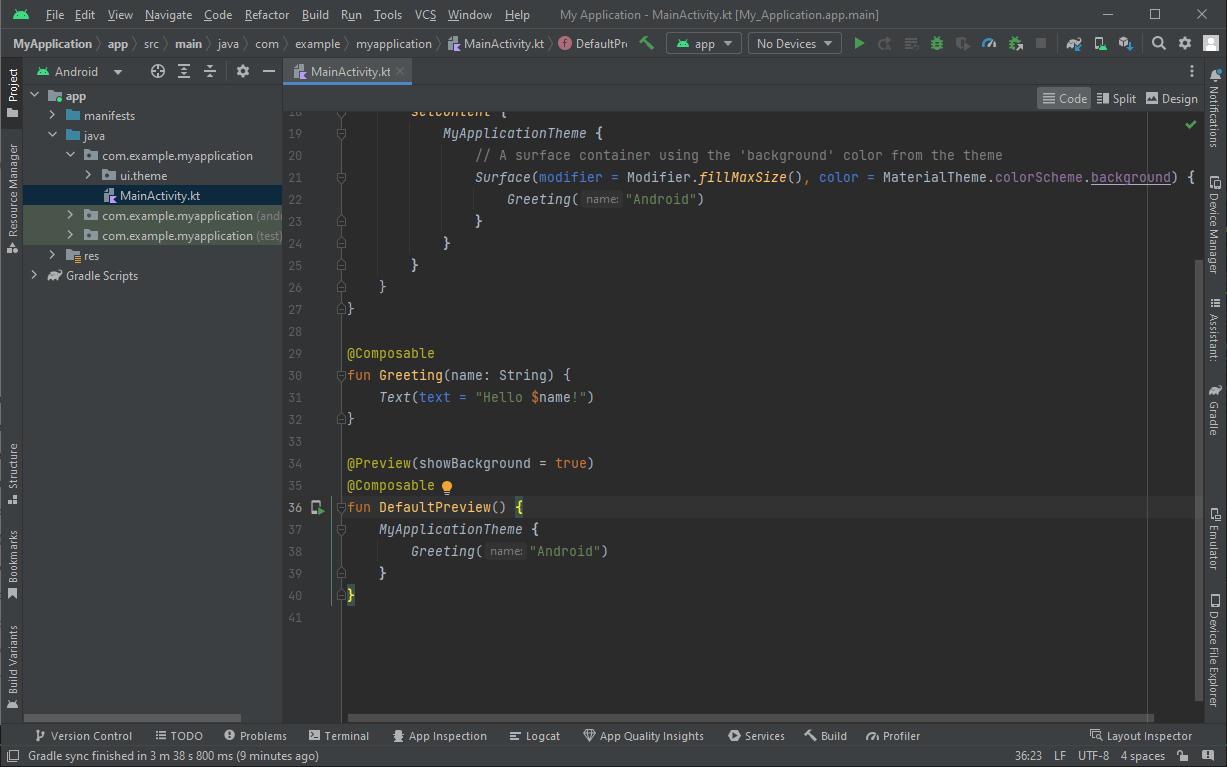The width and height of the screenshot is (1227, 767).
Task: Click the Search Everywhere magnifier icon
Action: tap(1159, 43)
